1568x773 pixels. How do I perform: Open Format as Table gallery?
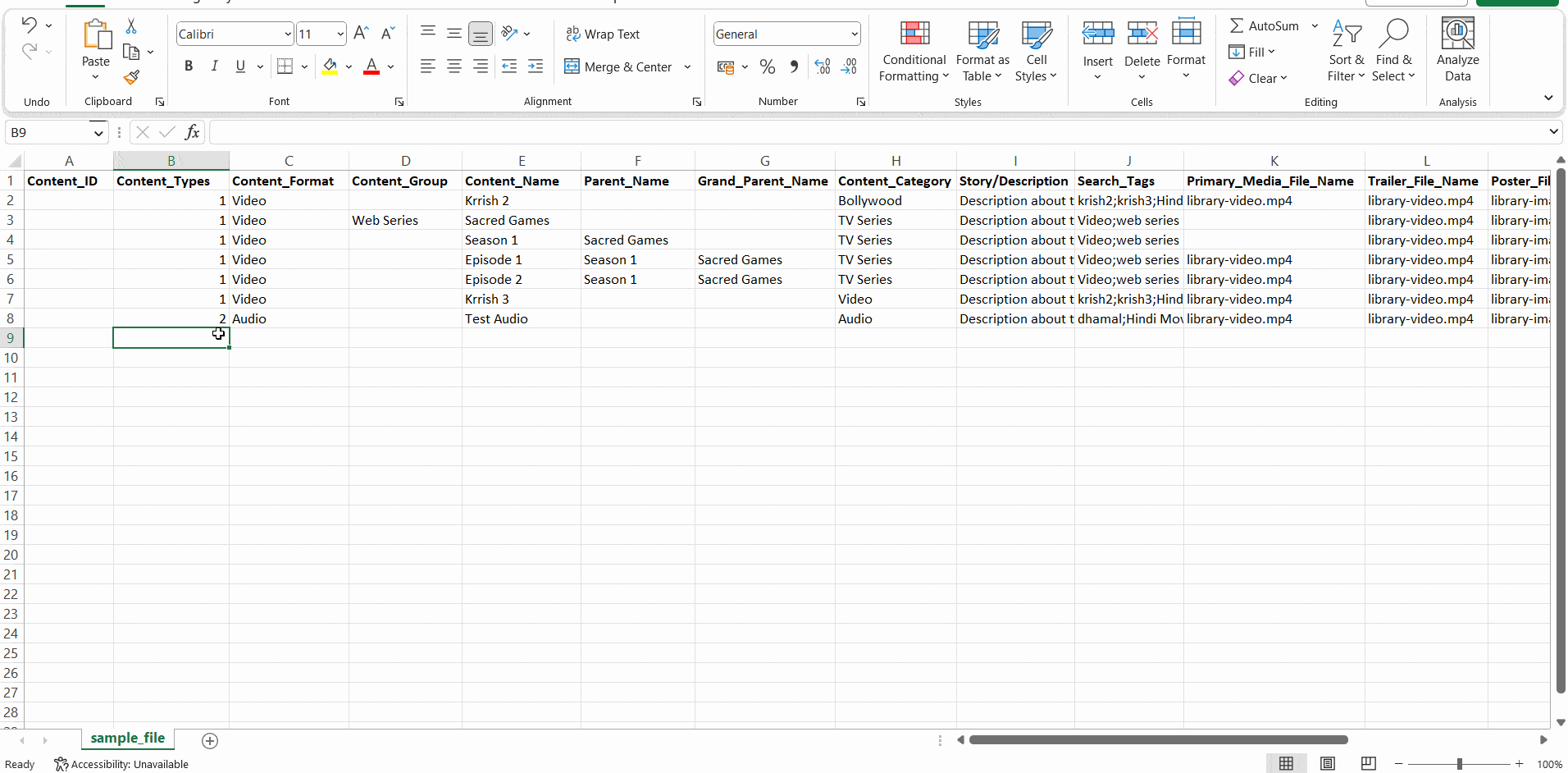point(982,51)
